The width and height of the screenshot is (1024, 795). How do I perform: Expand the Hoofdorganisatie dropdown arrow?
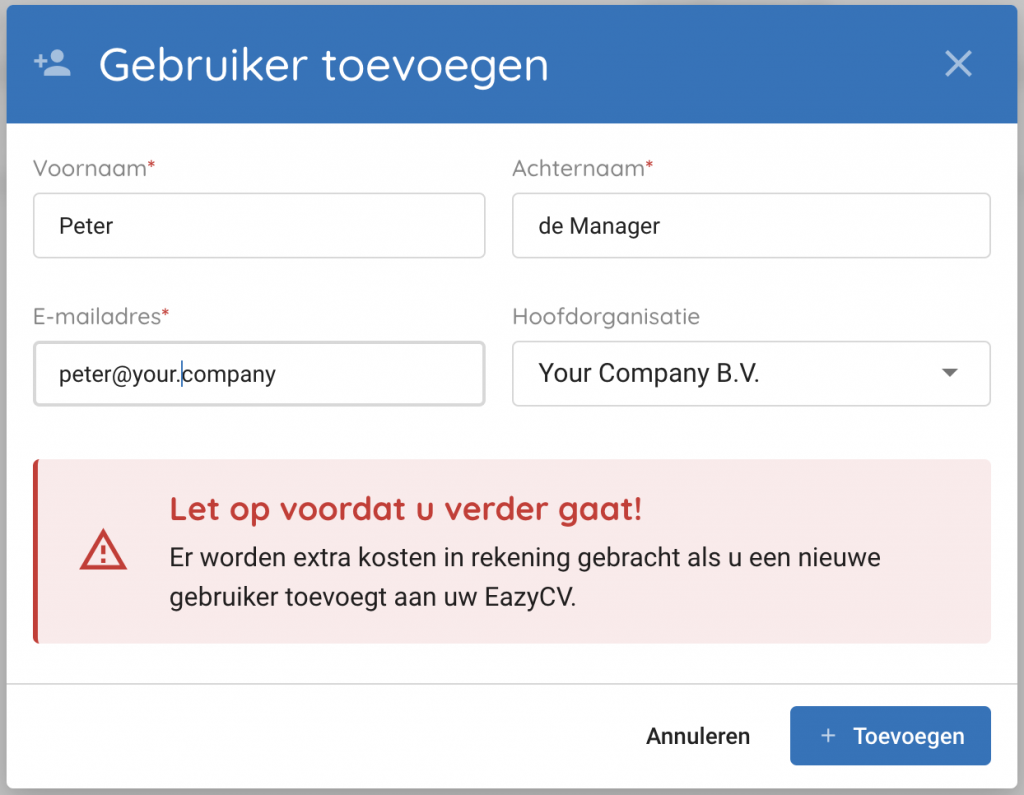950,373
